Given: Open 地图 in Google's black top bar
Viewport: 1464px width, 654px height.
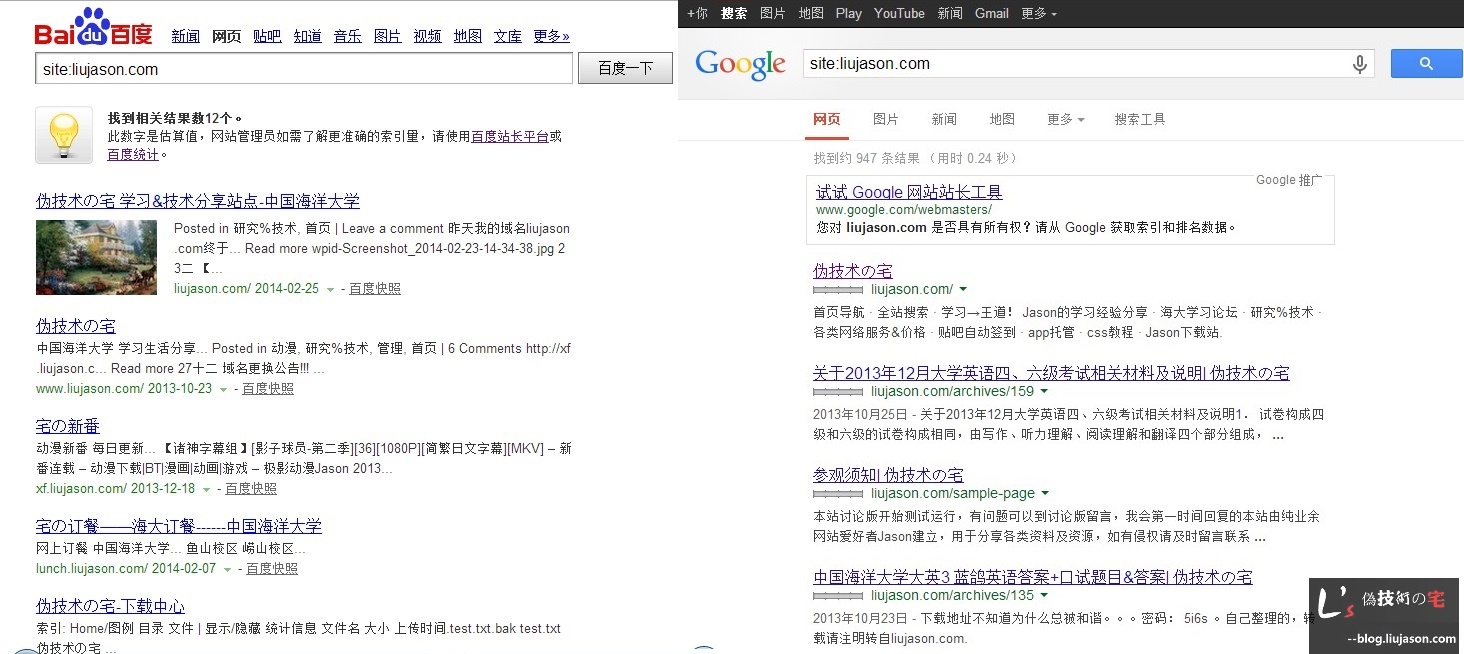Looking at the screenshot, I should coord(811,13).
